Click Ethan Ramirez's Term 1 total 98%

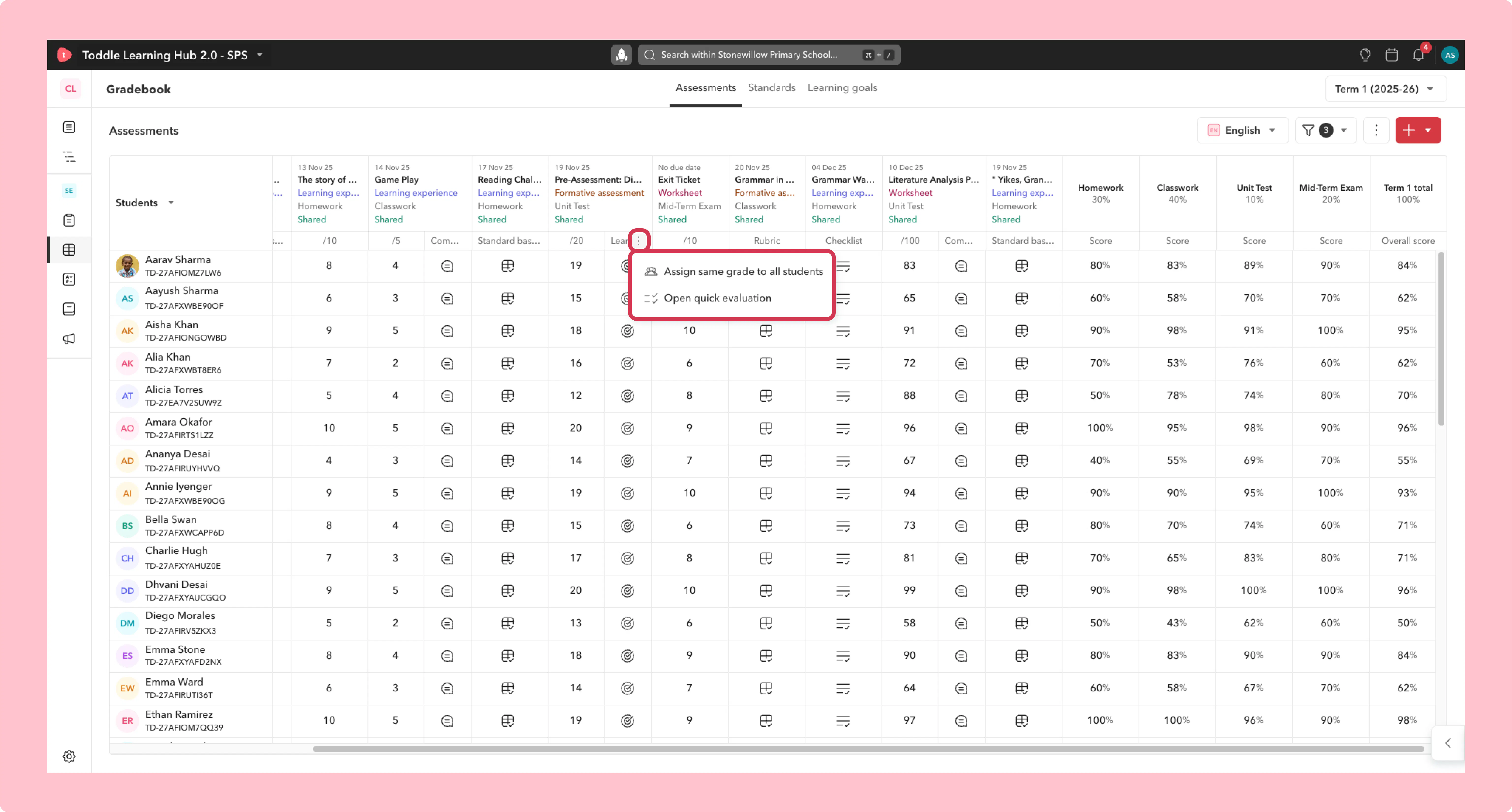pos(1407,720)
